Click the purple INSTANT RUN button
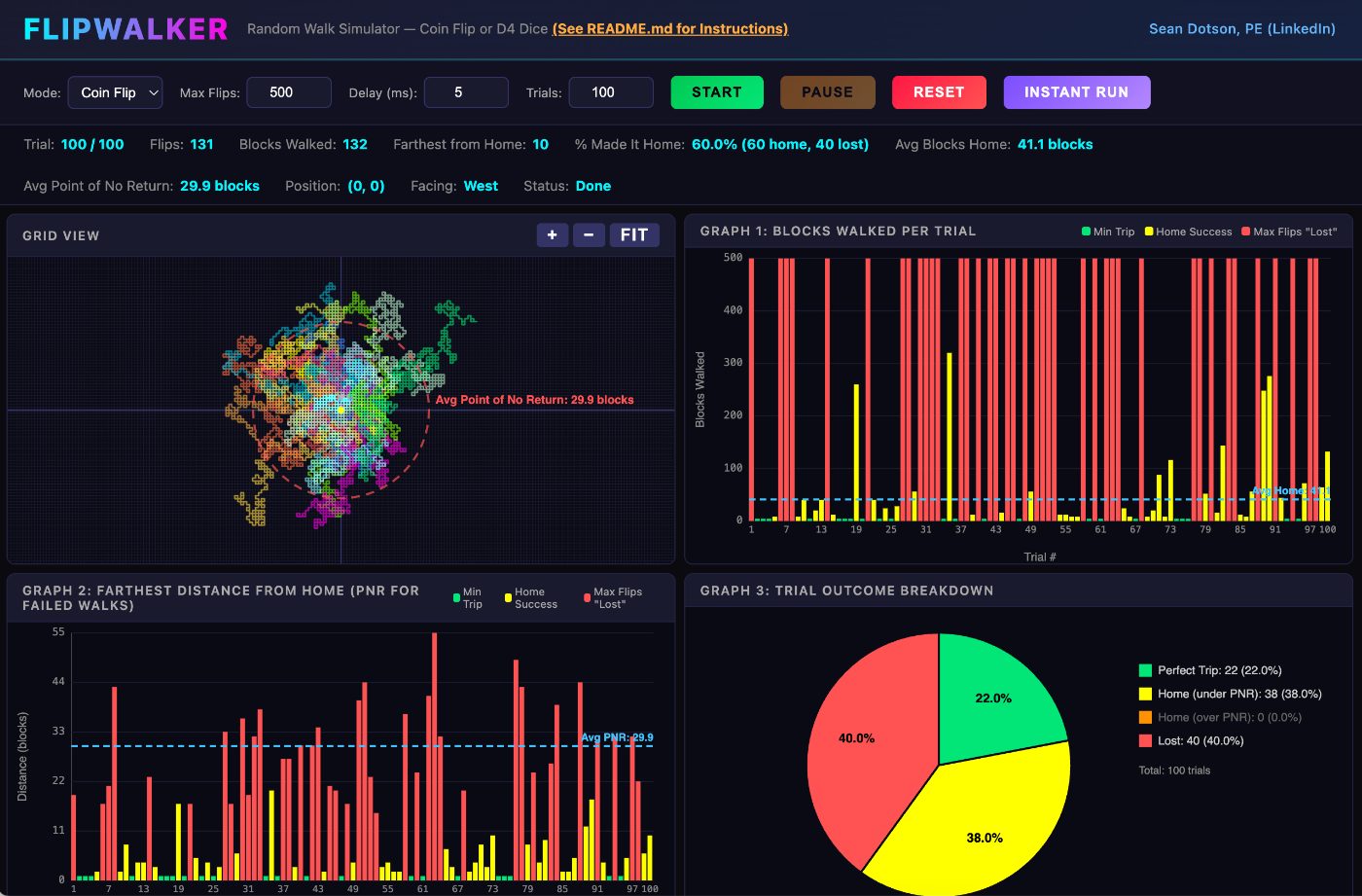The image size is (1362, 896). coord(1077,92)
